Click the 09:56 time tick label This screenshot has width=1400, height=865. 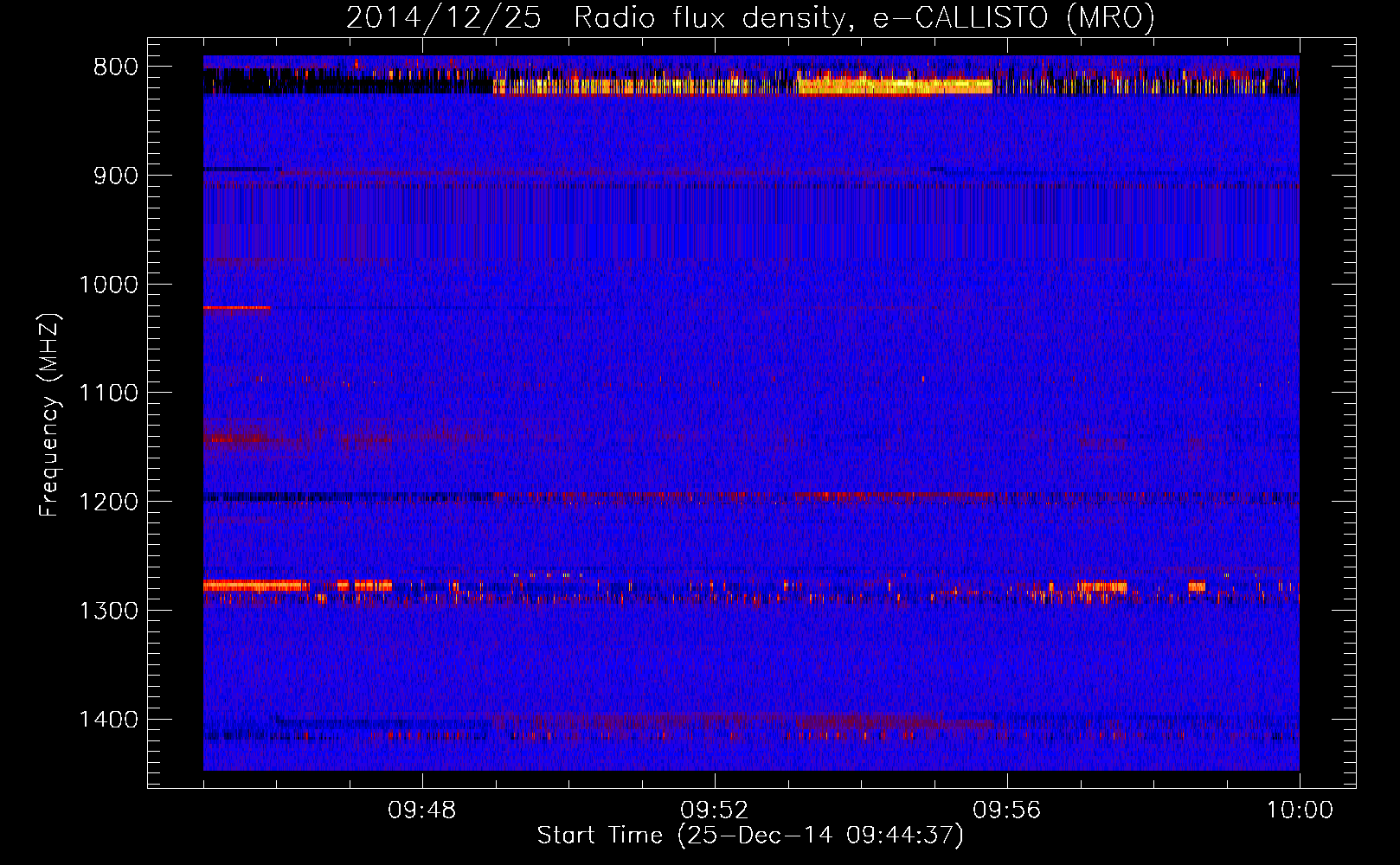(x=1007, y=811)
